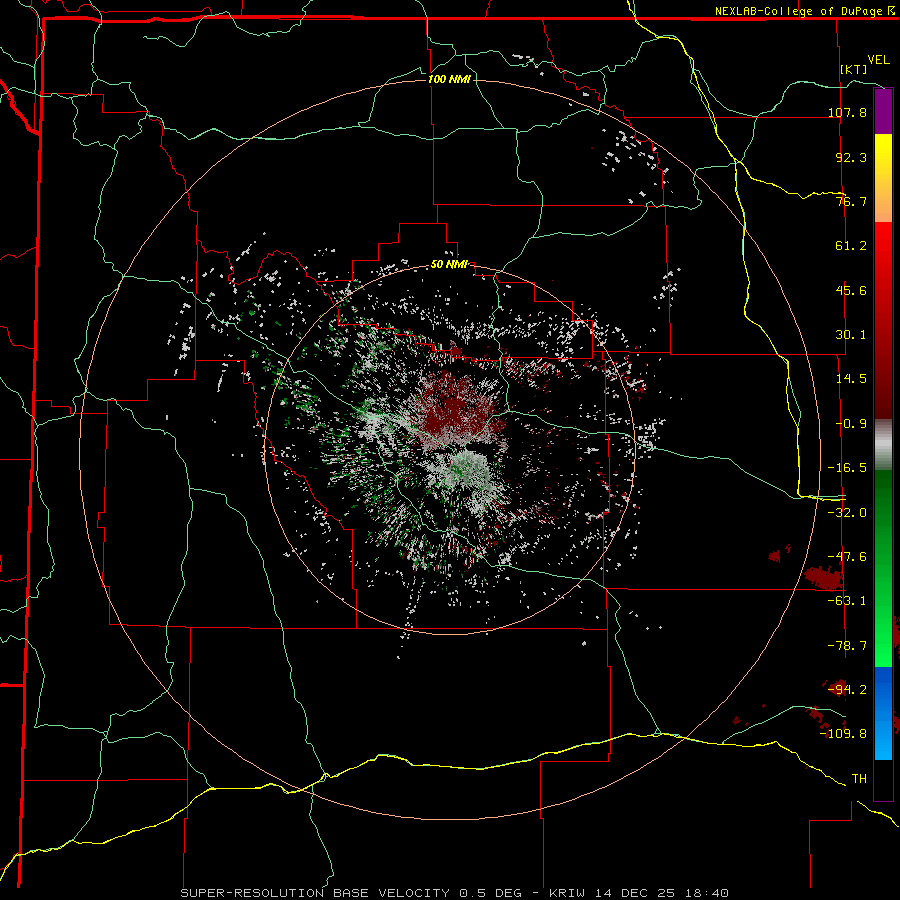Click the VEL legend title

tap(878, 60)
